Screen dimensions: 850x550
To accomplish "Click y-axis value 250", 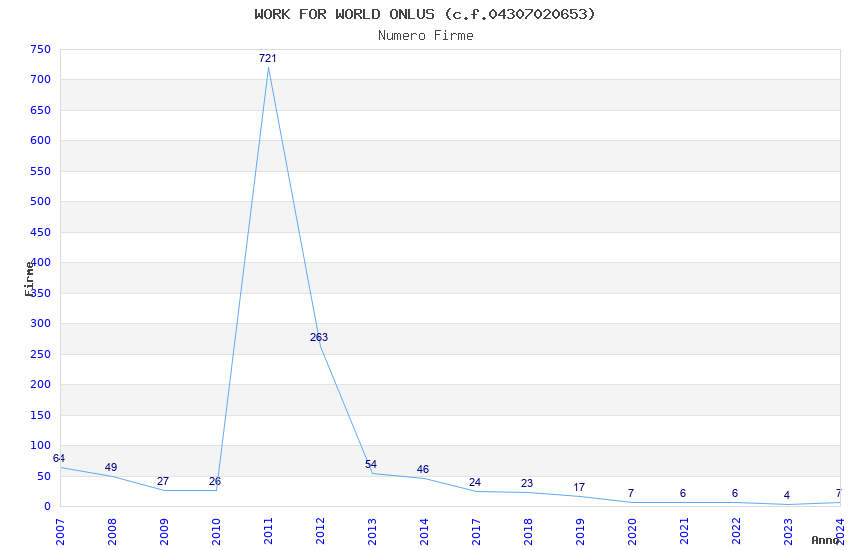I will [41, 354].
